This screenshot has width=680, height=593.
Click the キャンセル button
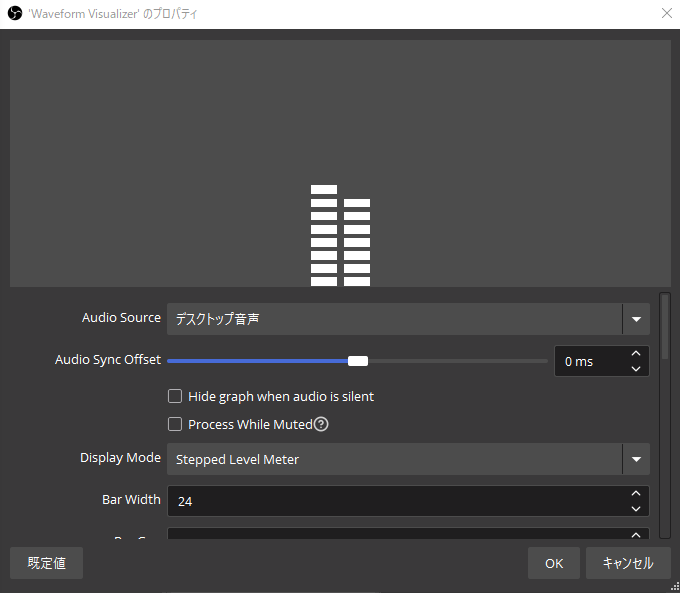[x=628, y=563]
